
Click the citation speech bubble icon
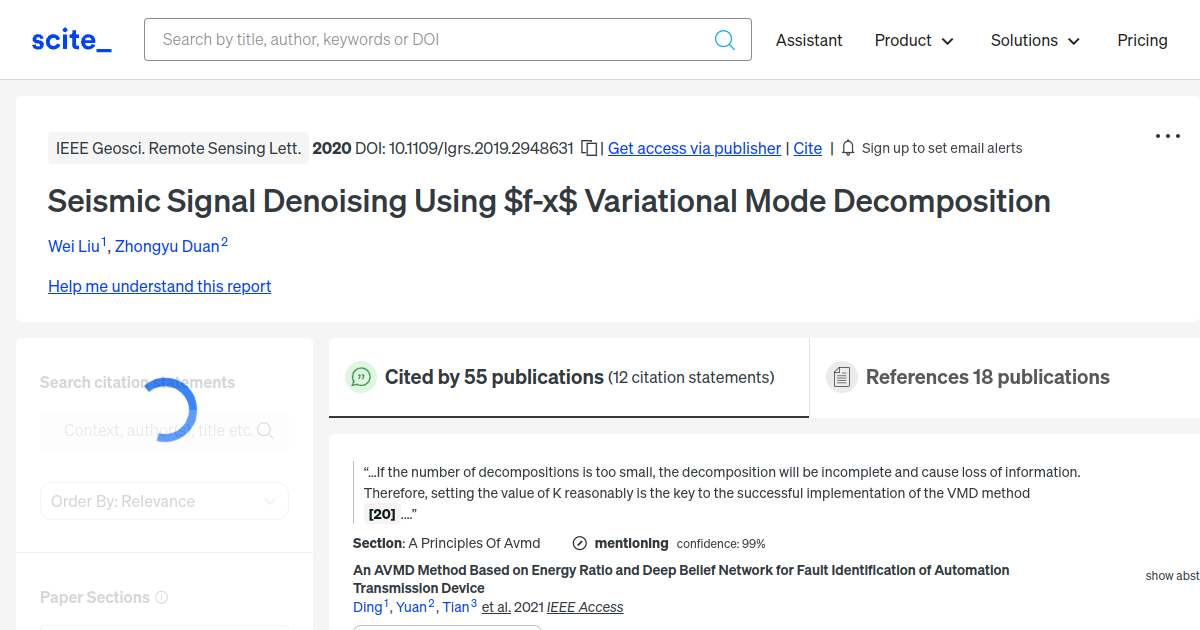click(x=360, y=377)
